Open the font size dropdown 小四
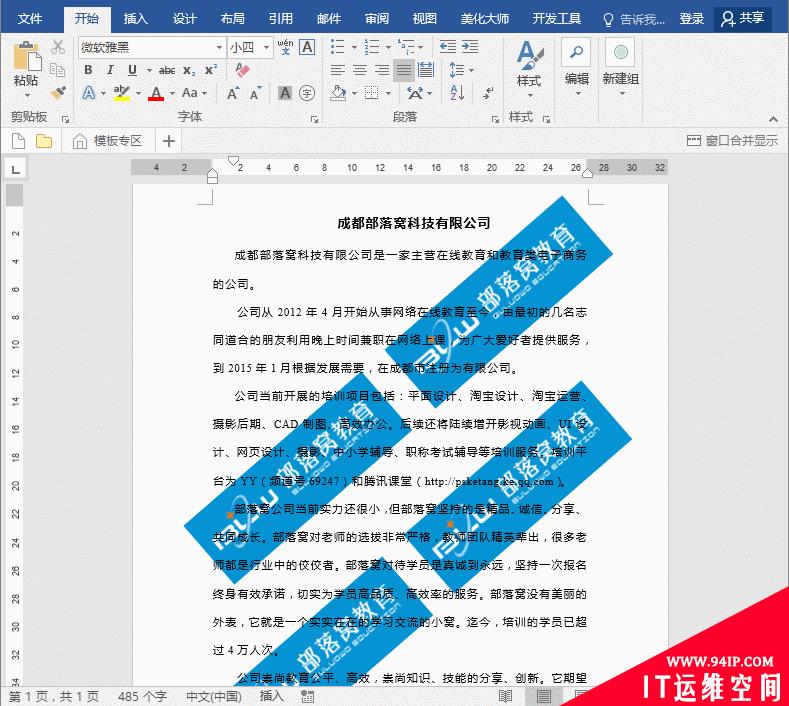Screen dimensions: 789x706 pyautogui.click(x=266, y=47)
